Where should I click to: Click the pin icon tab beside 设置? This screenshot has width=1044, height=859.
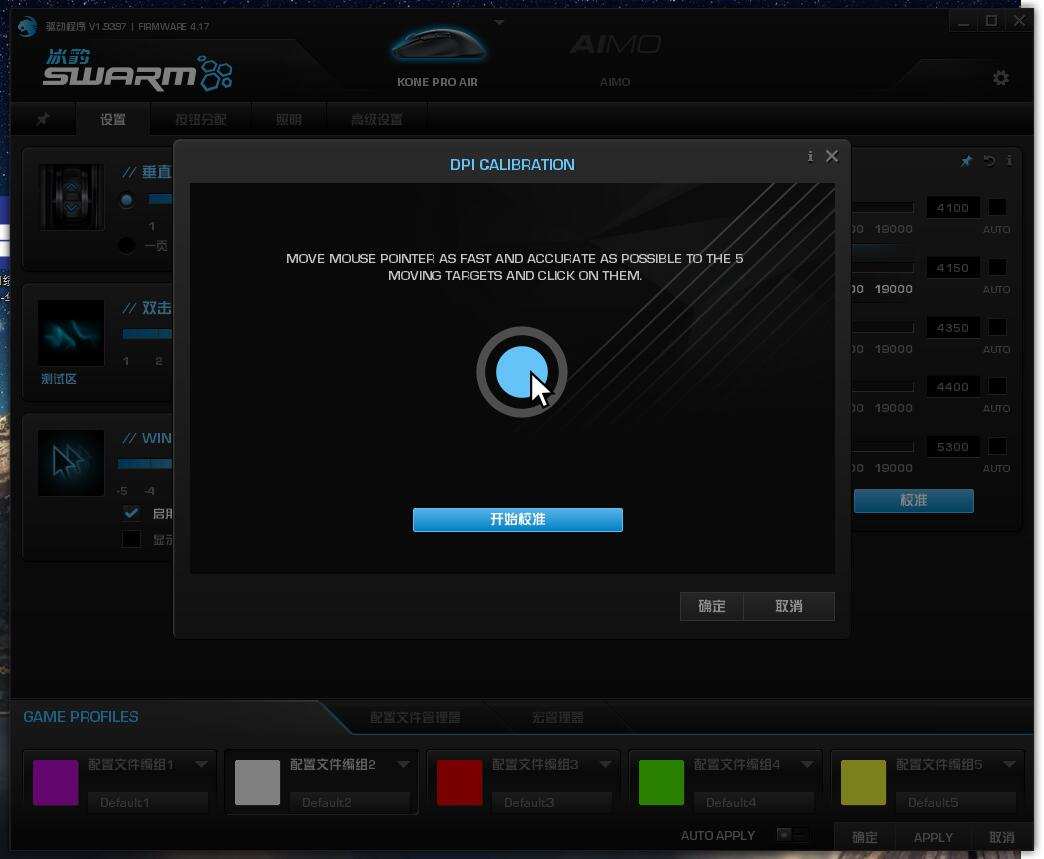(x=43, y=119)
